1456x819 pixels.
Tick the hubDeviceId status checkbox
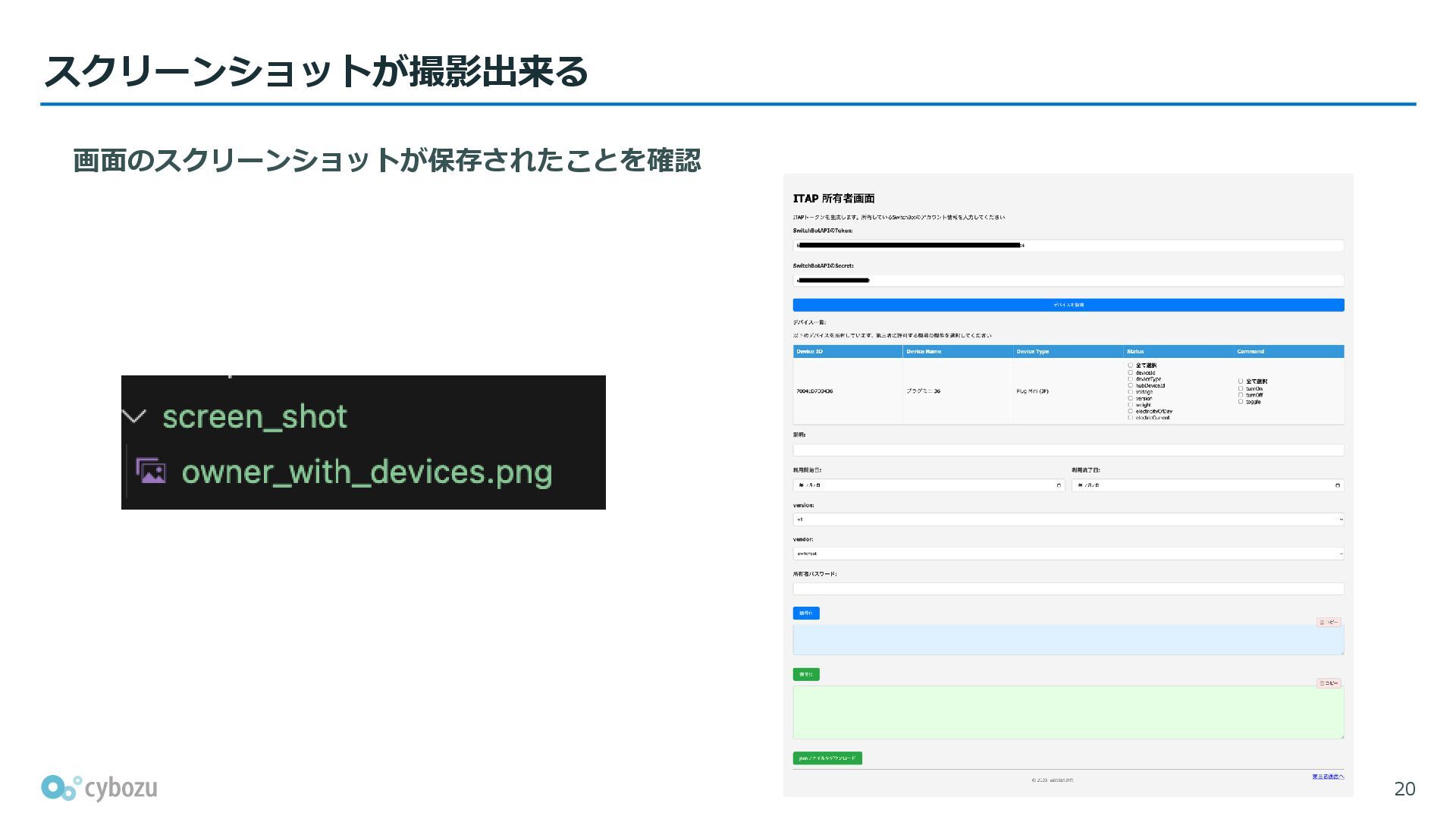tap(1130, 385)
